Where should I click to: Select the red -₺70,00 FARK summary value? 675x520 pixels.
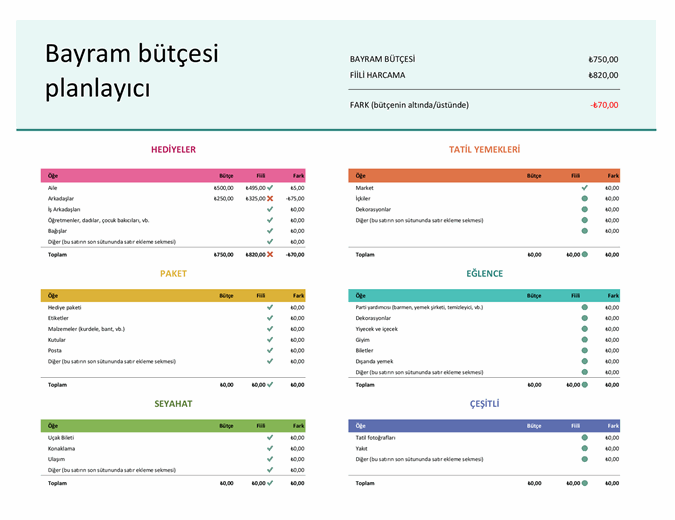[x=603, y=104]
